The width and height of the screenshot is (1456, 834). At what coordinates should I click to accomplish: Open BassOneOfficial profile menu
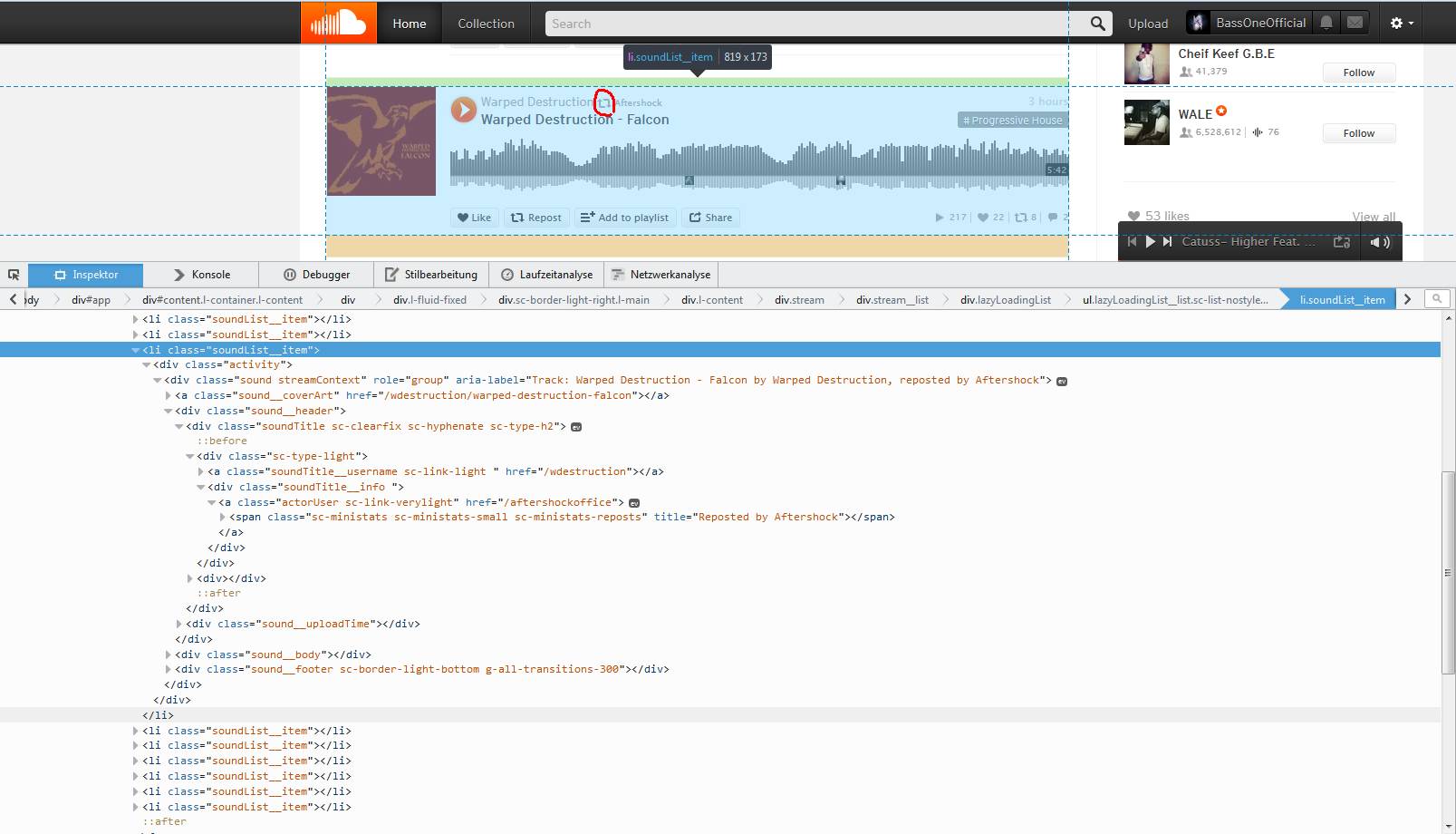(1248, 23)
